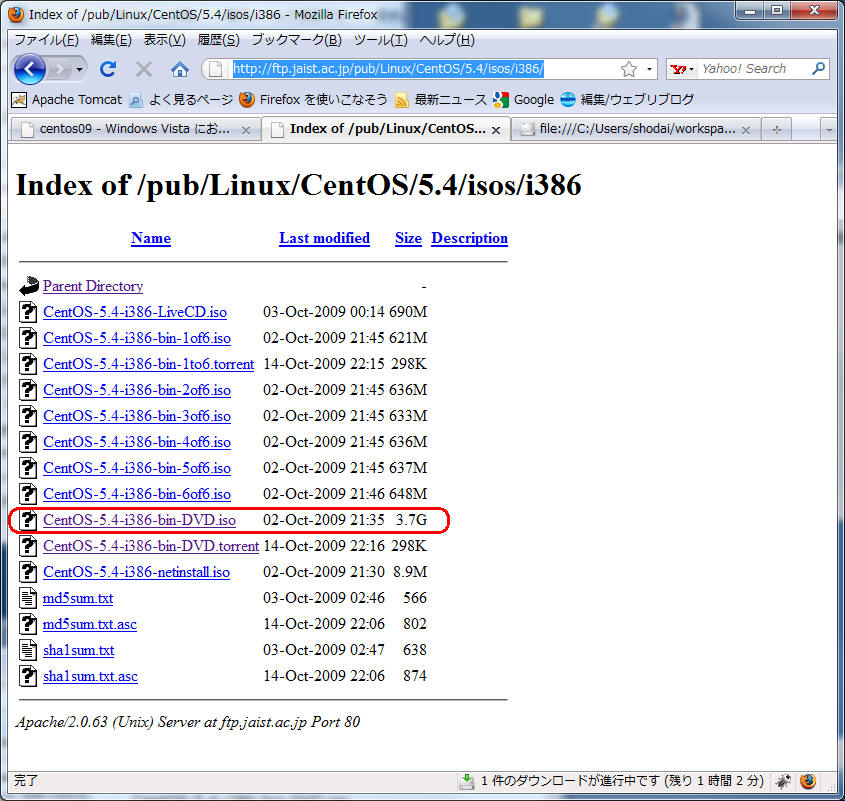Viewport: 845px width, 801px height.
Task: Switch to the centos09 - Windows Vista tab
Action: pos(130,129)
